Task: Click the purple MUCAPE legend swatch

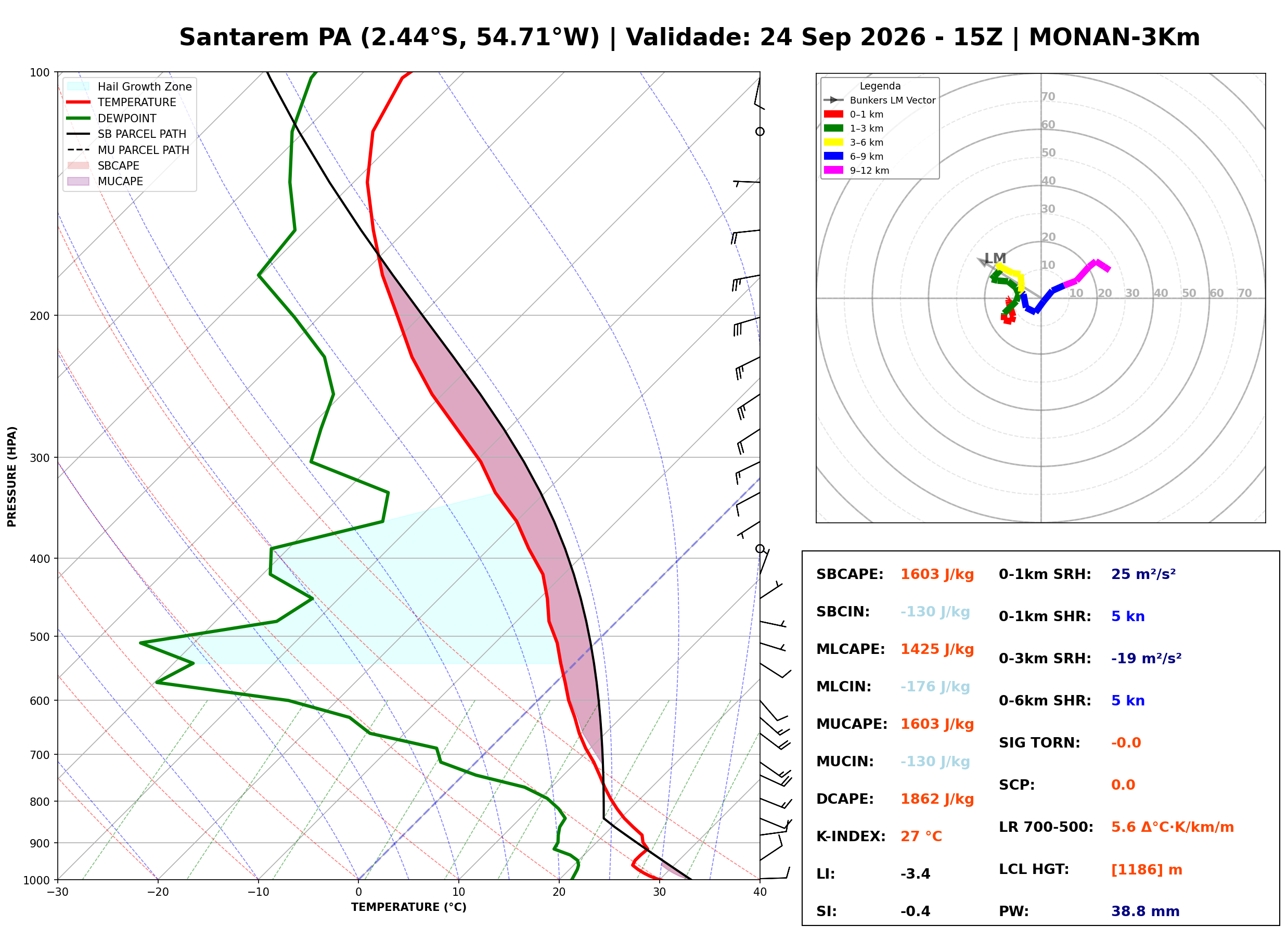Action: pos(79,181)
